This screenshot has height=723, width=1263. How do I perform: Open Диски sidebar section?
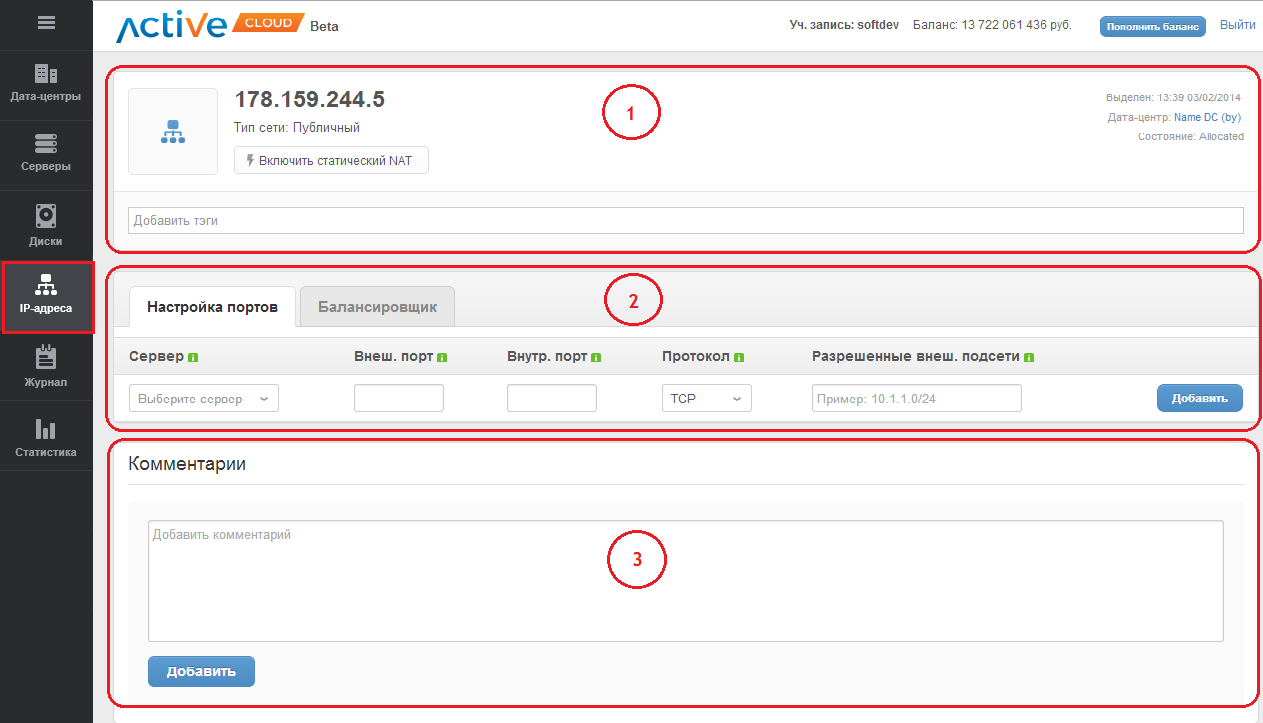pos(46,226)
